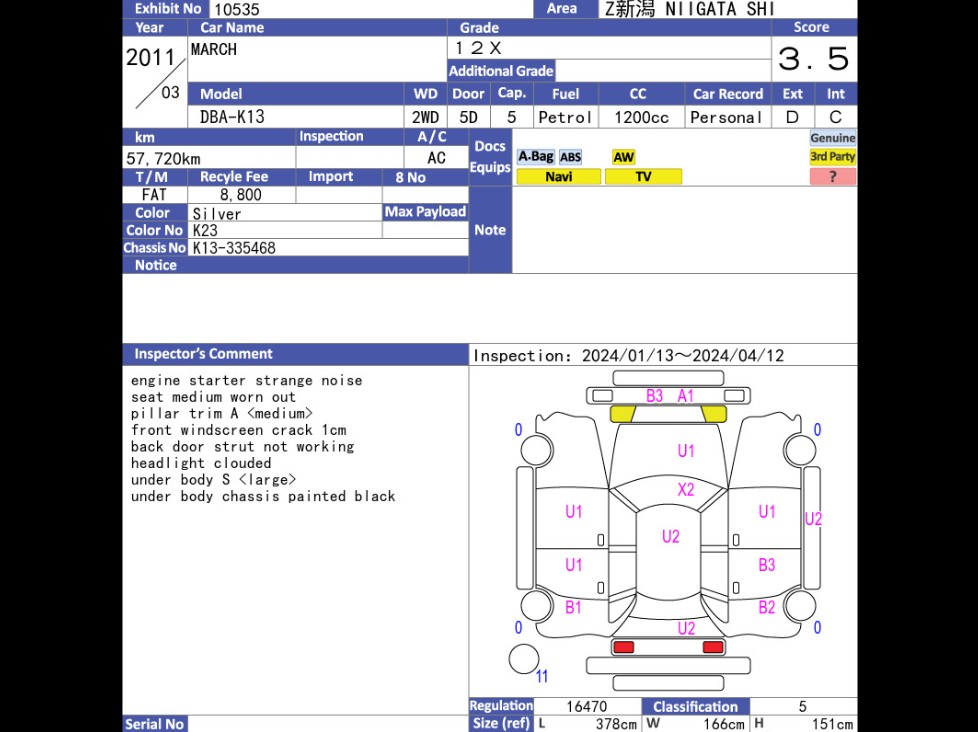Click the 3rd Party legend label
Image resolution: width=978 pixels, height=732 pixels.
[833, 157]
